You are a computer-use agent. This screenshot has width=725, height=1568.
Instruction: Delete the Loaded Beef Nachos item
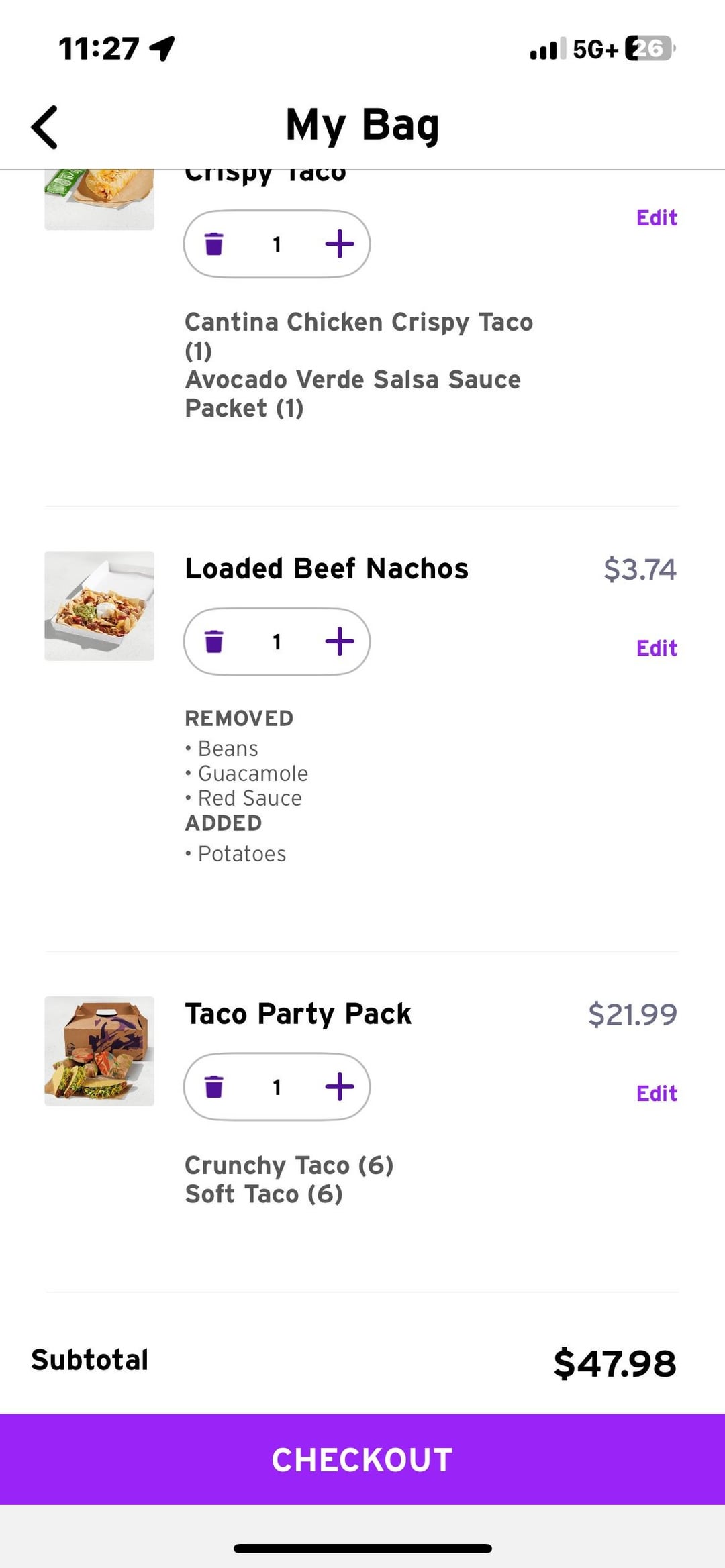213,641
